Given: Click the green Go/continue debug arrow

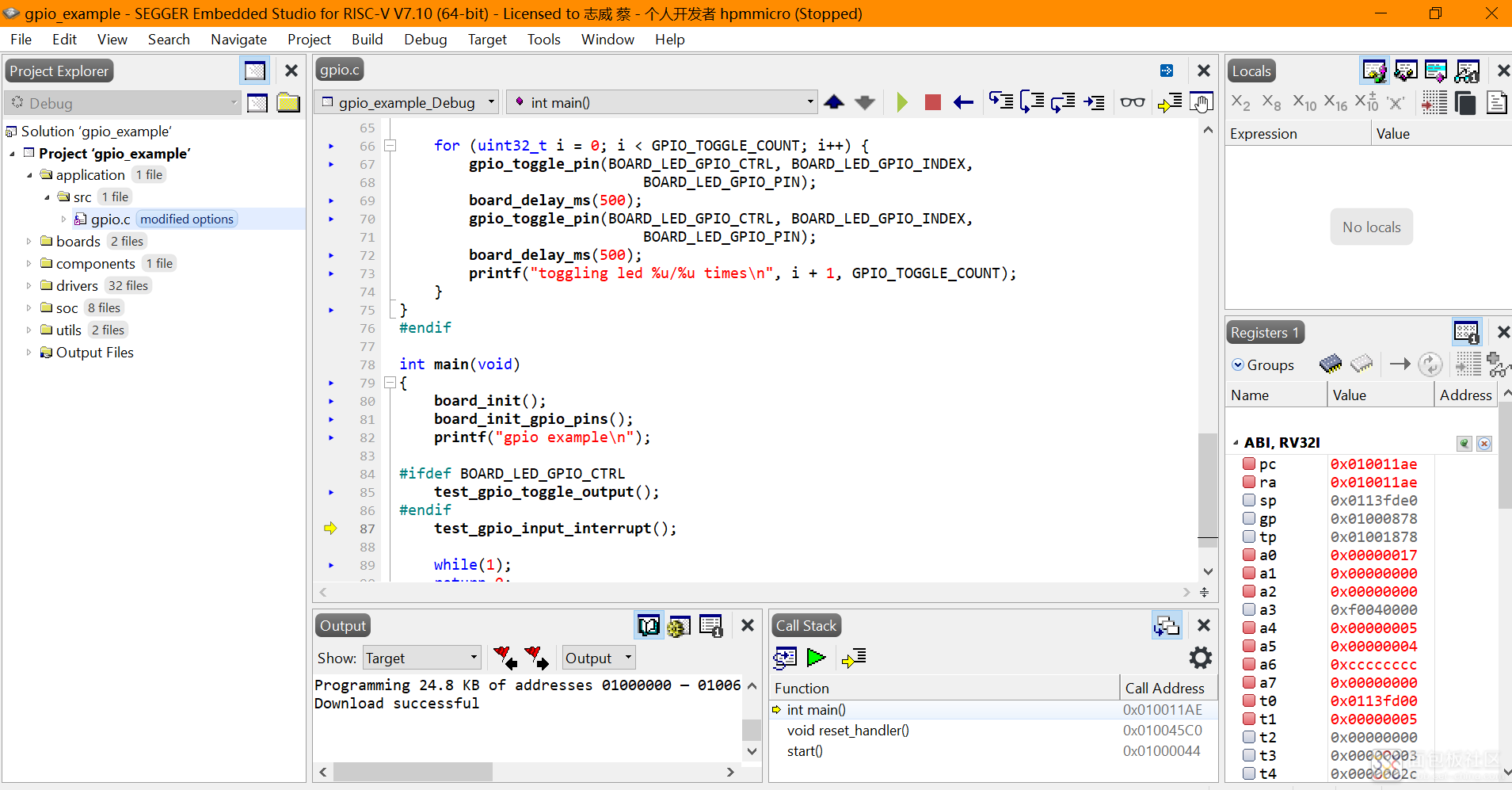Looking at the screenshot, I should click(x=902, y=102).
